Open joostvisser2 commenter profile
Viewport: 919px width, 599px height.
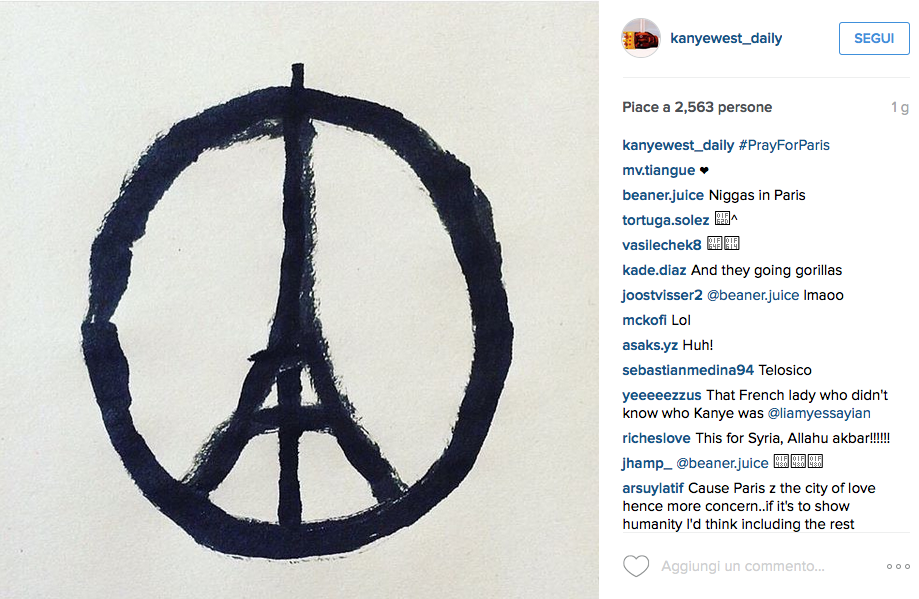(662, 295)
